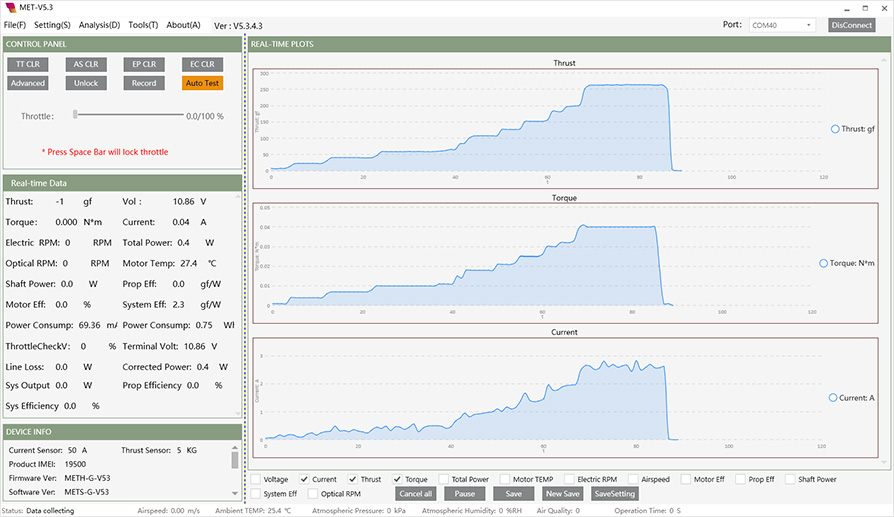
Task: Click the Device Info panel scrollbar
Action: (x=235, y=460)
